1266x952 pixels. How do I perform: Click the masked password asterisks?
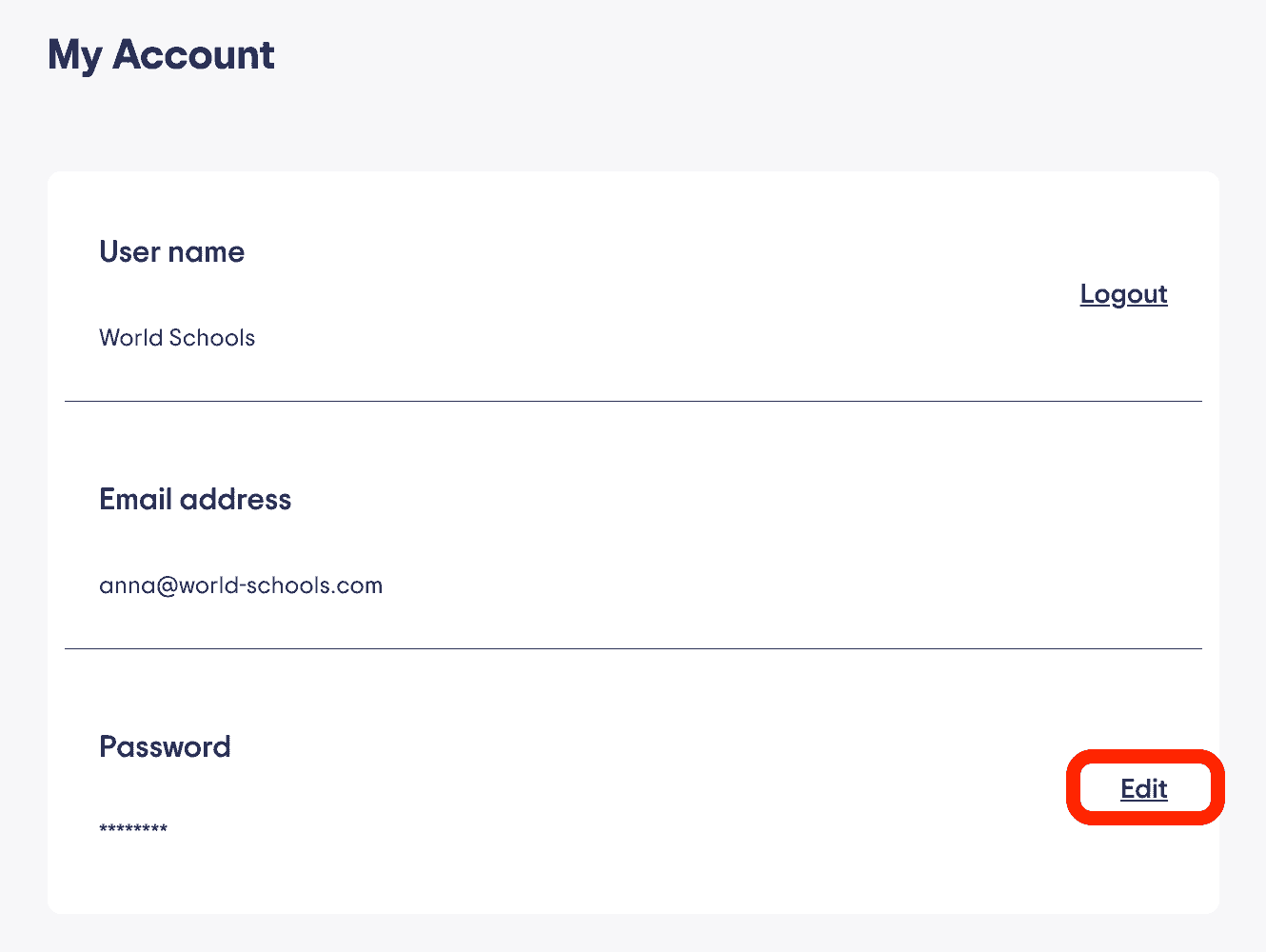pos(133,829)
